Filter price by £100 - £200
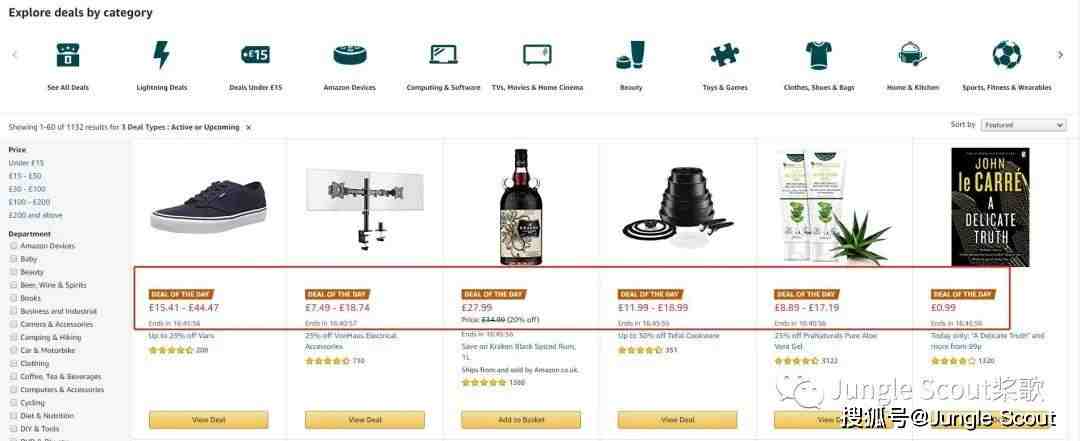Screen dimensions: 1080x441 point(29,202)
